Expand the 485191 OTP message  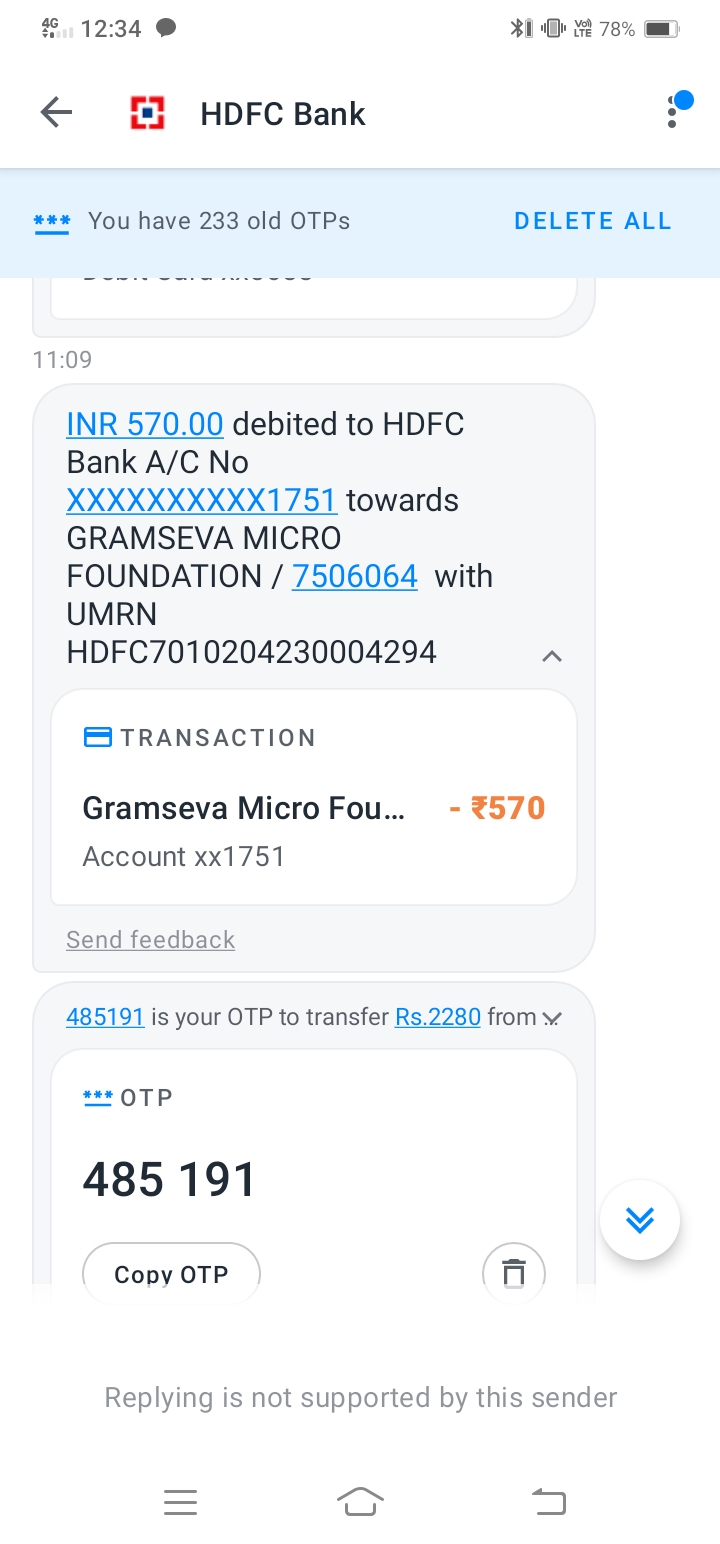tap(551, 1018)
